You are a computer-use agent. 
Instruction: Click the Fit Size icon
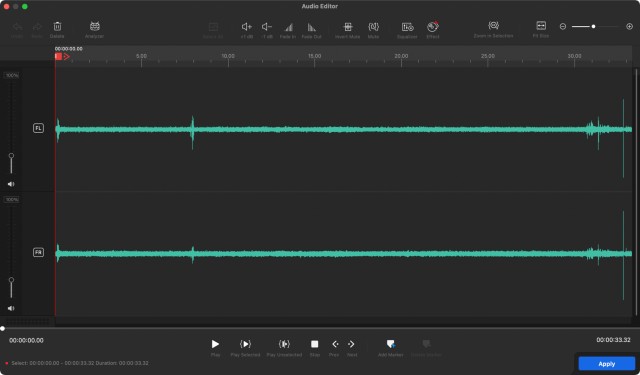pos(541,26)
